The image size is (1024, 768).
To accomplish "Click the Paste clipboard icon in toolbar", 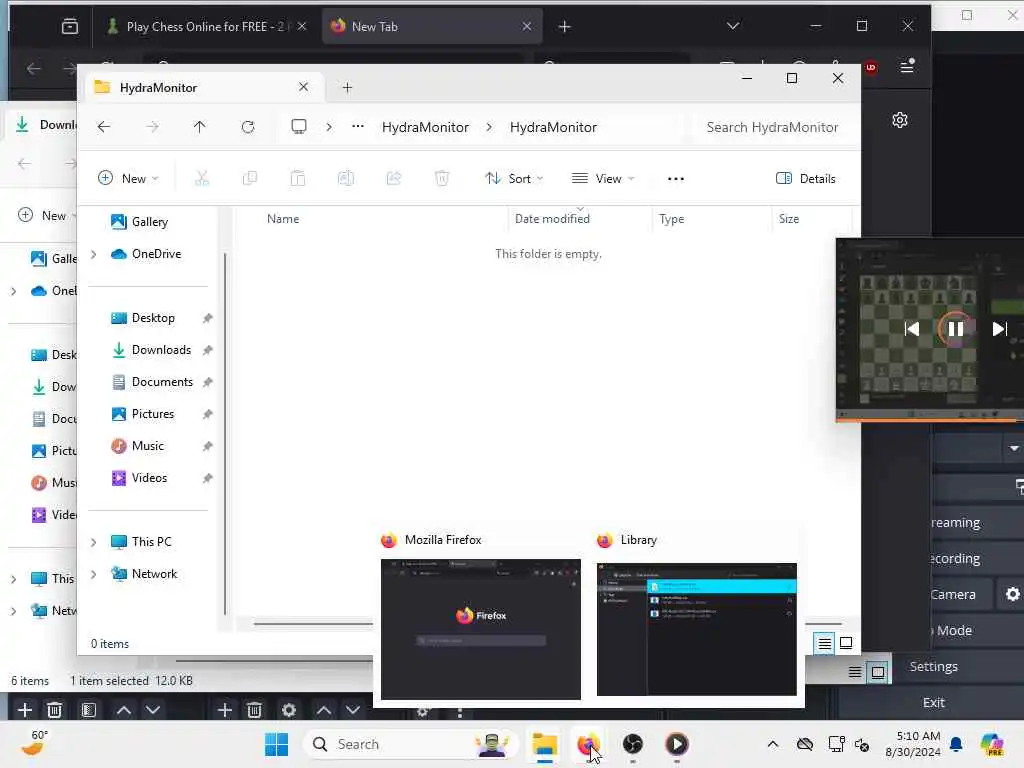I will 298,178.
